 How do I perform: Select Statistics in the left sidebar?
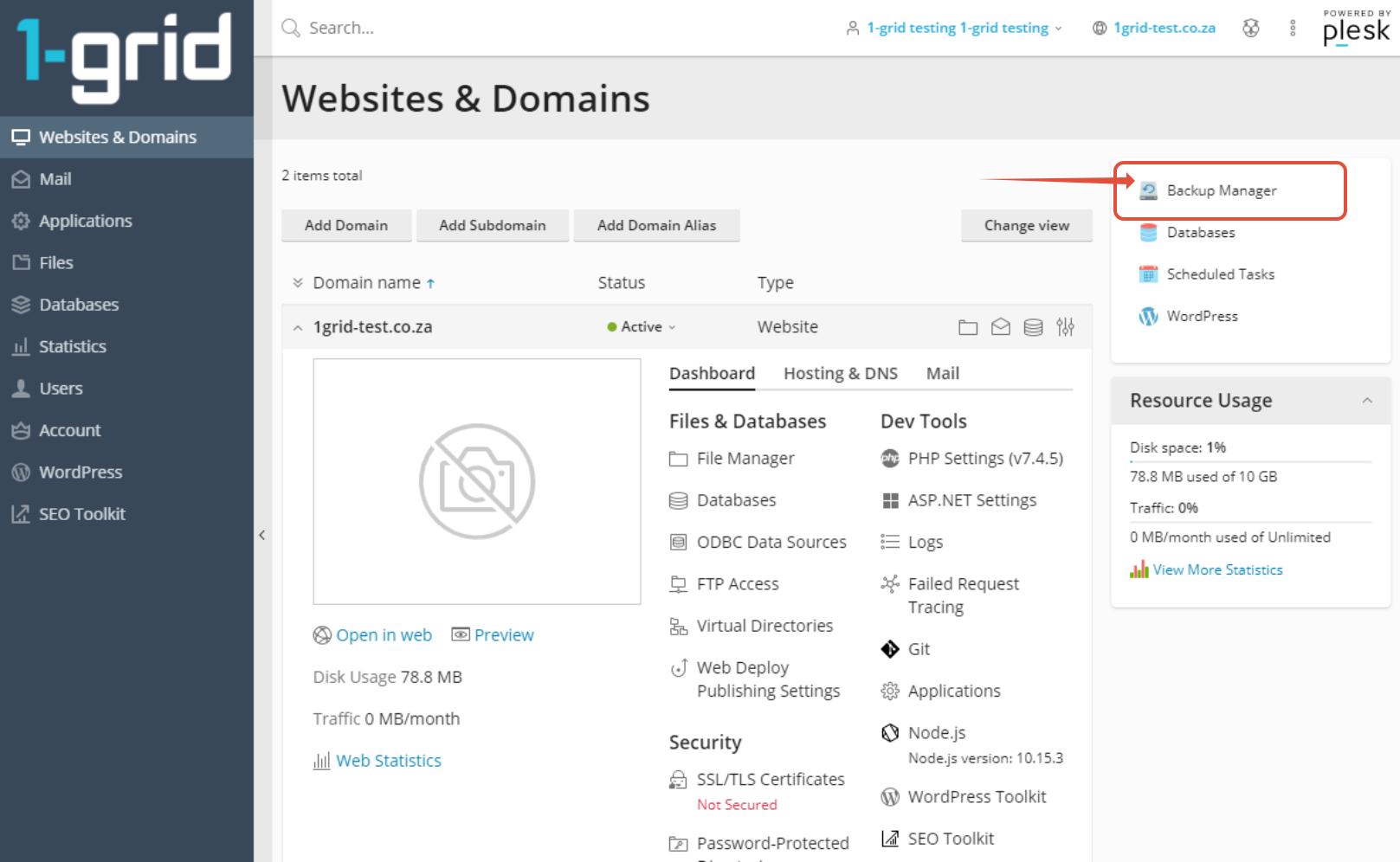(x=126, y=346)
